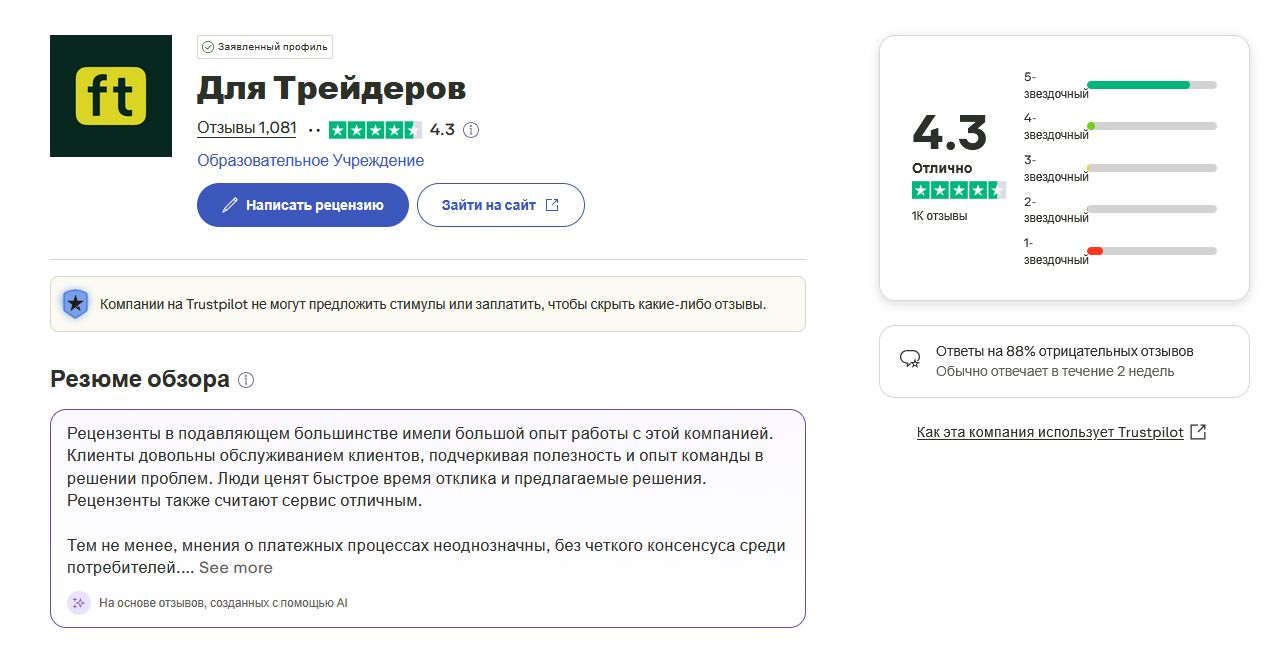1267x662 pixels.
Task: Click the pencil icon in Написать рецензию
Action: pyautogui.click(x=230, y=205)
